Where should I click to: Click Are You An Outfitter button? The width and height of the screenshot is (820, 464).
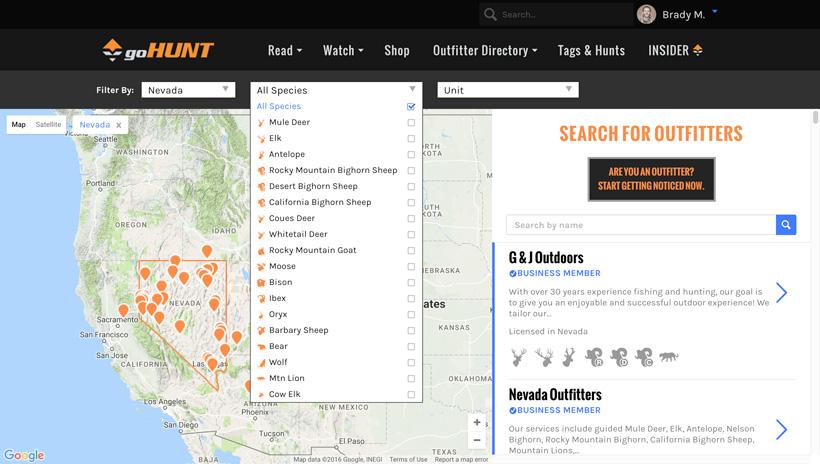coord(651,179)
